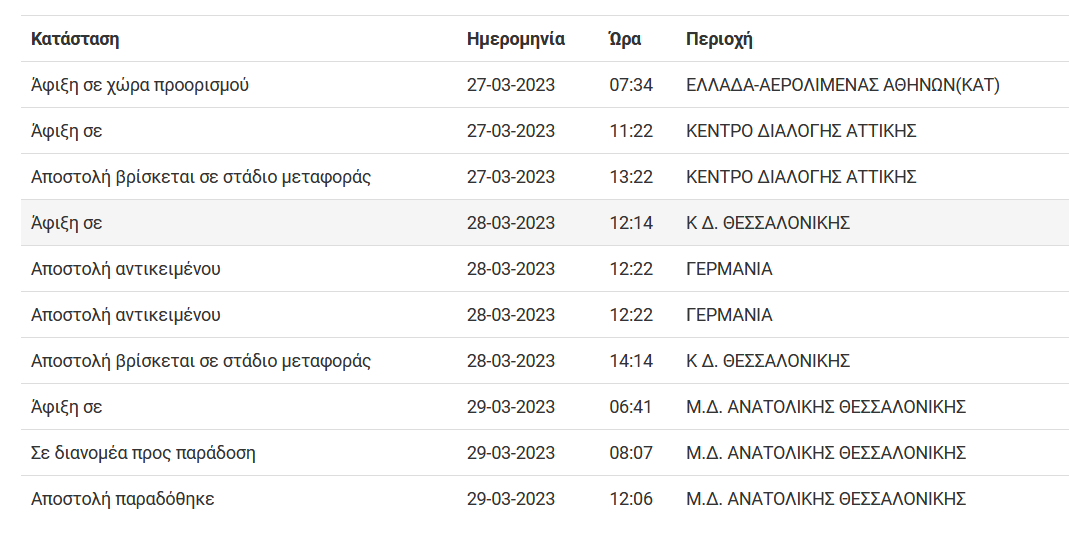Click ΕΛΛΑΔΑ-ΑΕΡΟΛΙΜΕΝΑΣ ΑΘΗΝΩΝ(ΚΑΤ) region cell

pos(843,85)
